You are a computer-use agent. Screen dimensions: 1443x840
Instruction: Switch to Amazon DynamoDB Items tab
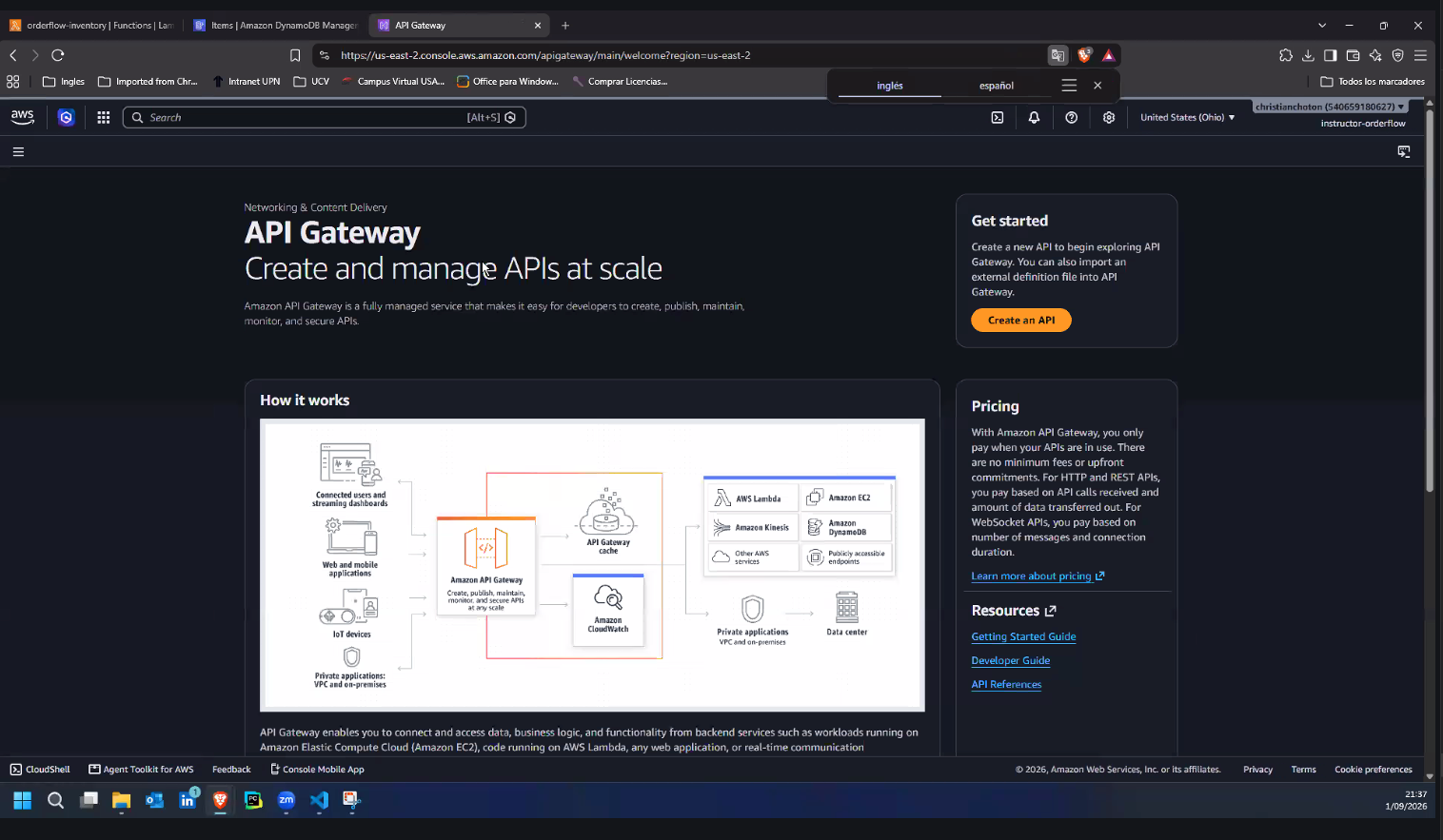(x=275, y=26)
